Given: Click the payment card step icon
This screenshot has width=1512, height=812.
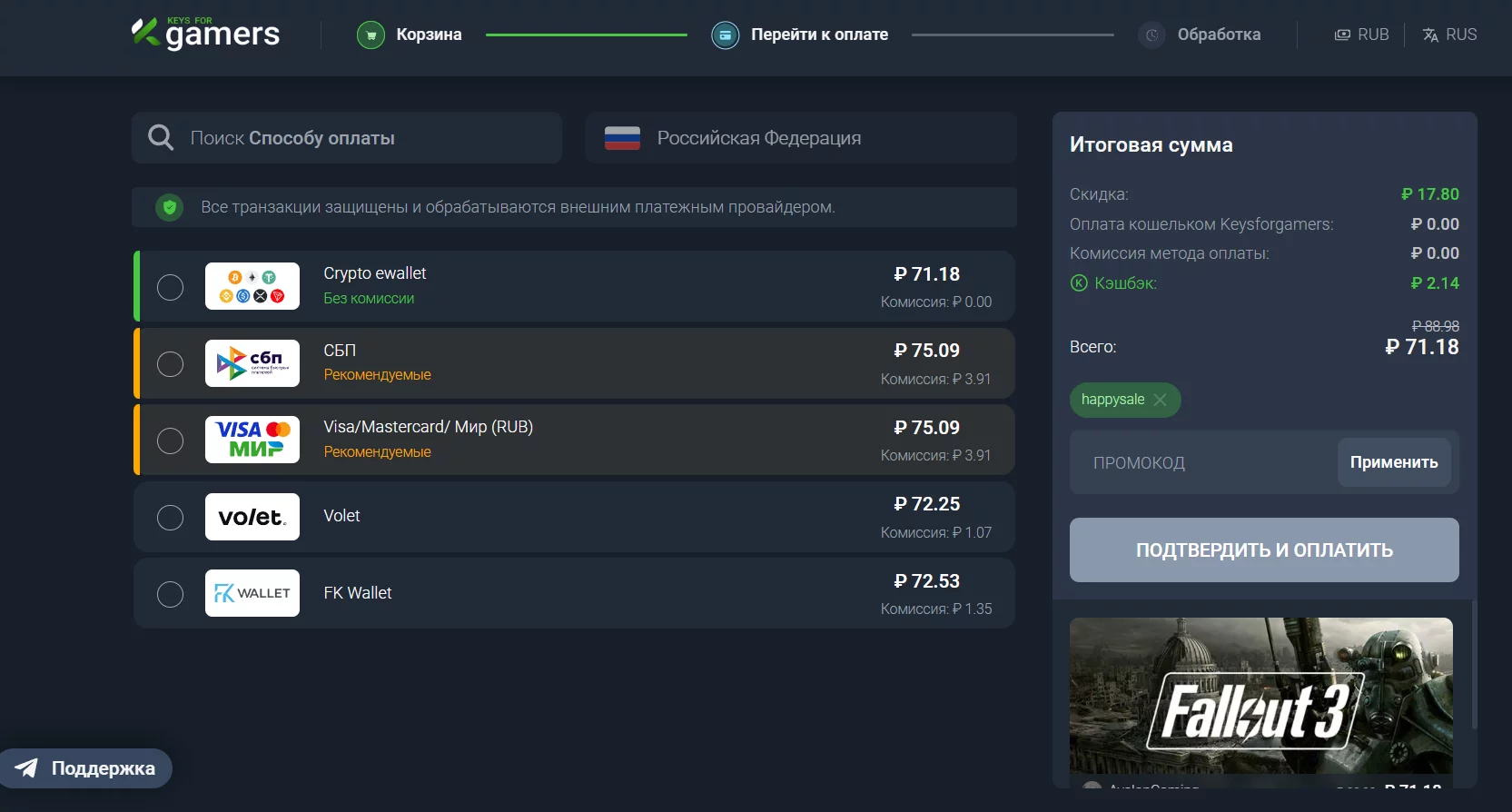Looking at the screenshot, I should [x=725, y=35].
